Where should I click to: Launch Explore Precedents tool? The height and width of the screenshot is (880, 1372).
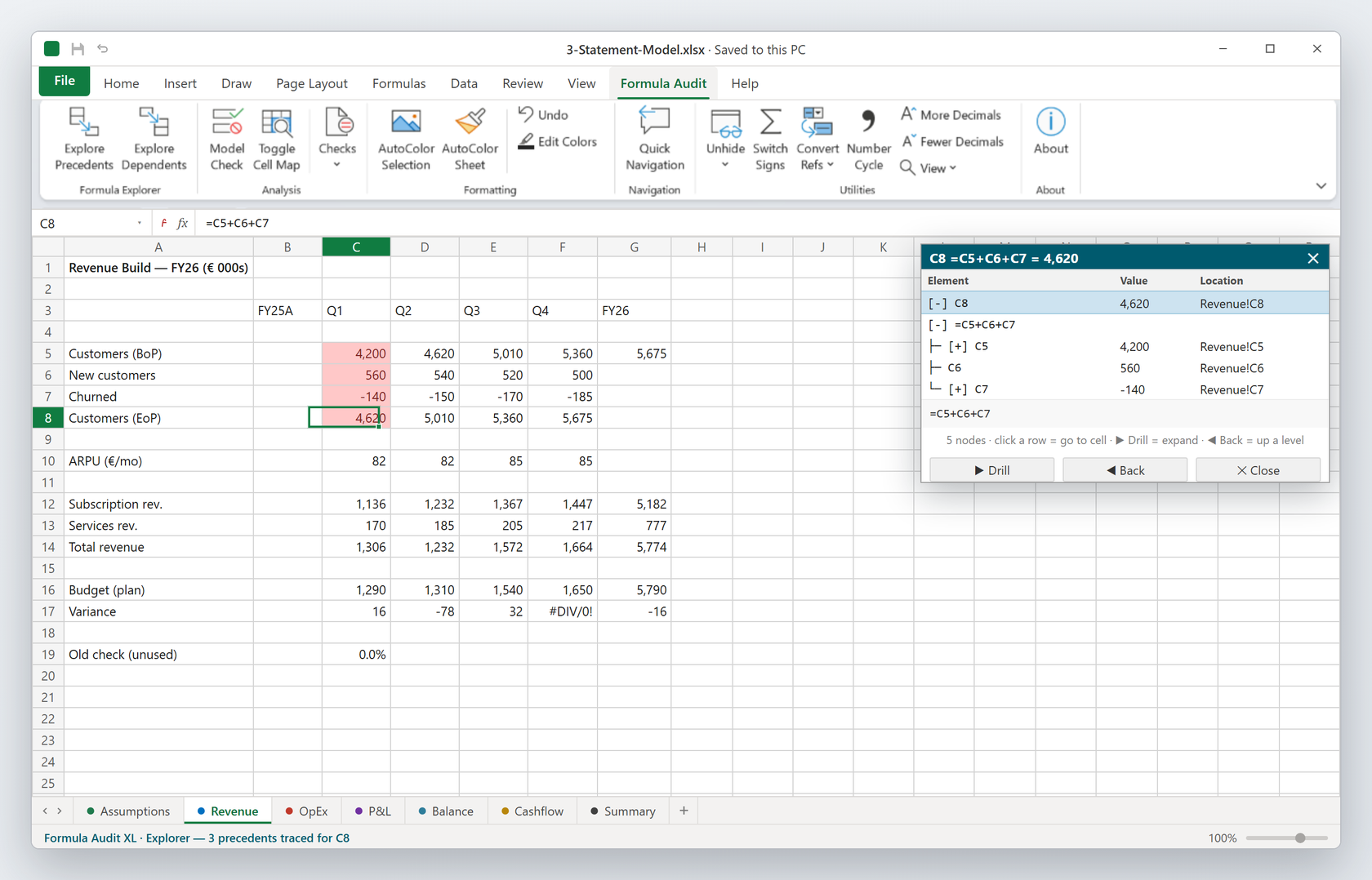pos(84,139)
